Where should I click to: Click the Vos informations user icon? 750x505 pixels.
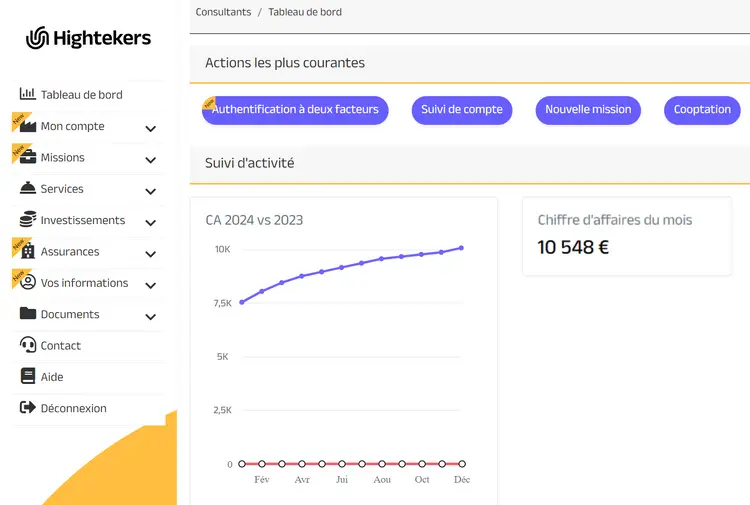point(28,283)
